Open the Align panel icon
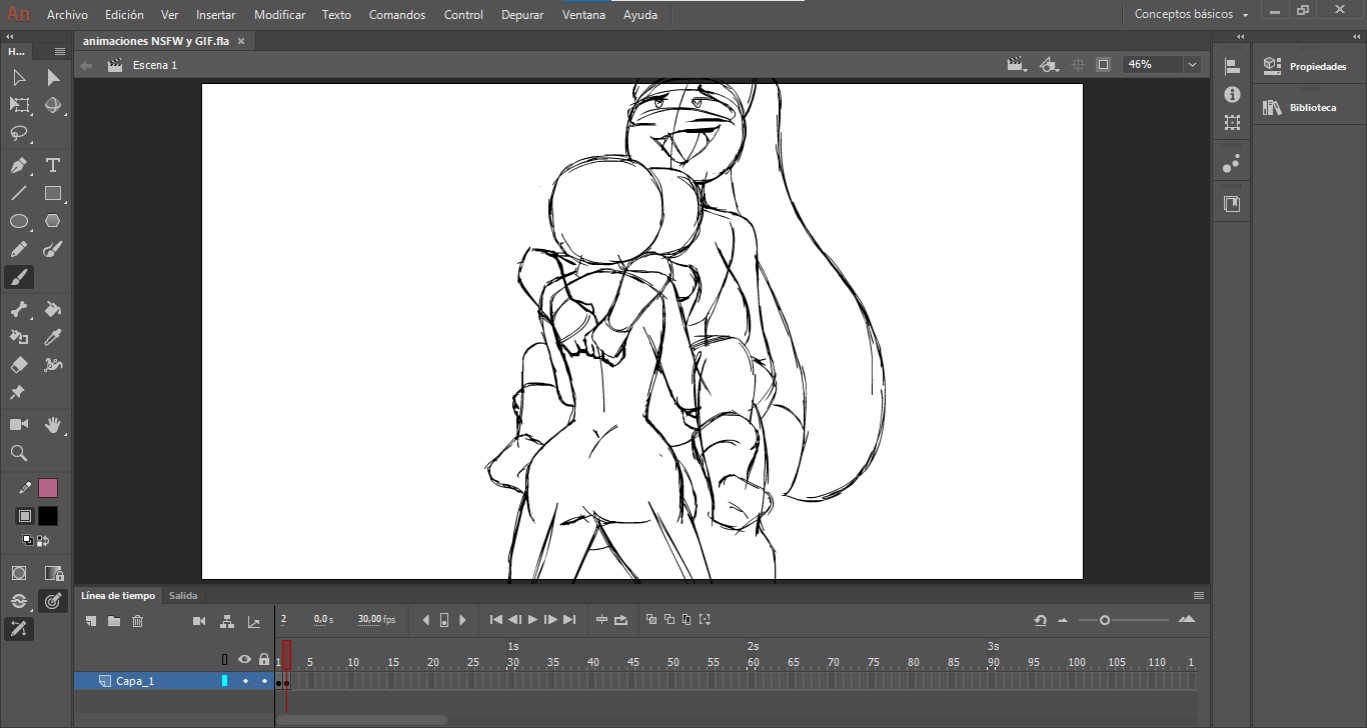The image size is (1367, 728). (1232, 66)
